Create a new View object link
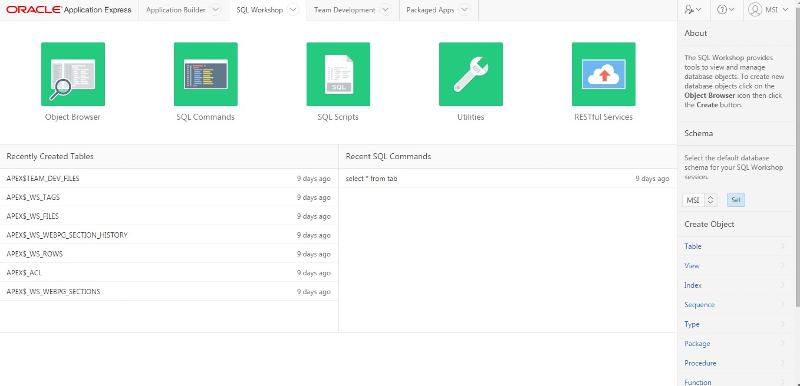Screen dimensions: 800x386 692,266
